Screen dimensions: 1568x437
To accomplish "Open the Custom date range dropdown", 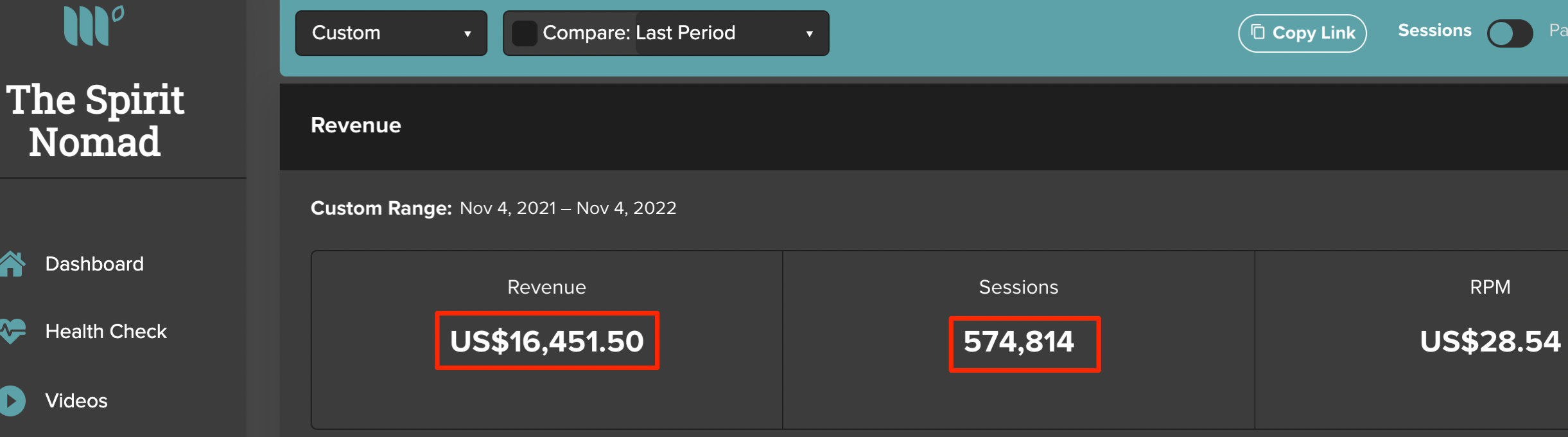I will coord(390,33).
